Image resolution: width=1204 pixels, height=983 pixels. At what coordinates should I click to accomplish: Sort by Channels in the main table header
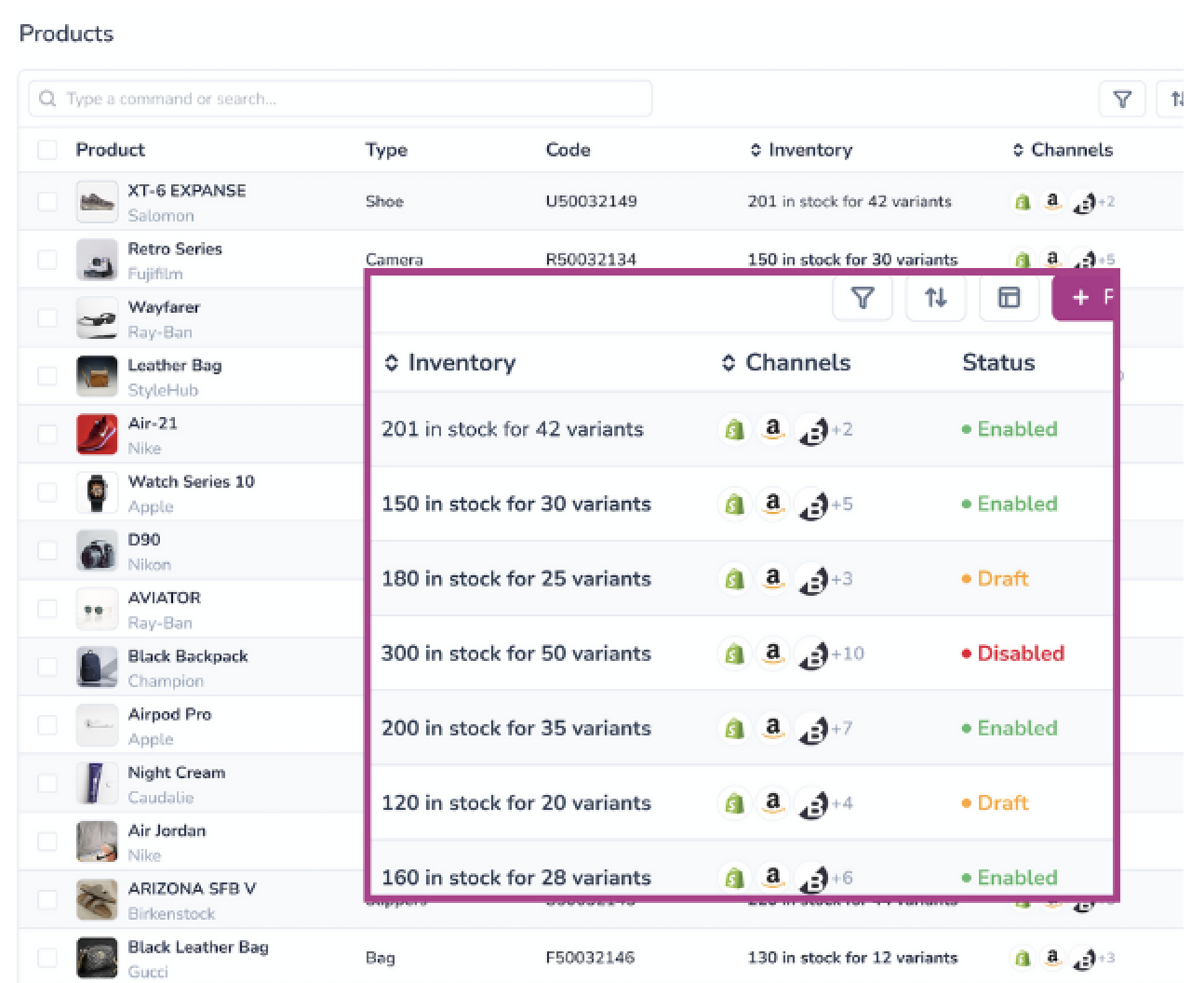click(1063, 150)
